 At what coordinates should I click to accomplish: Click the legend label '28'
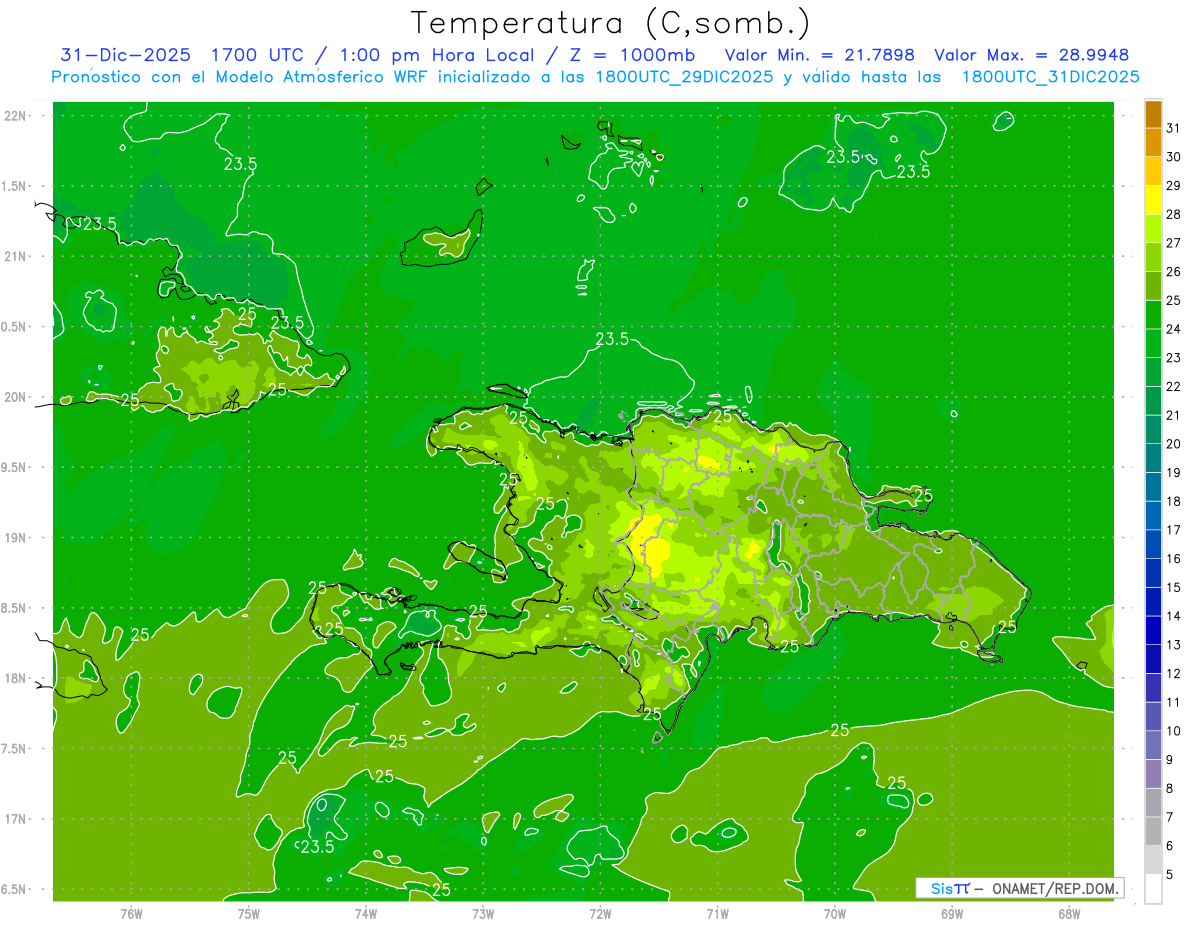1174,214
